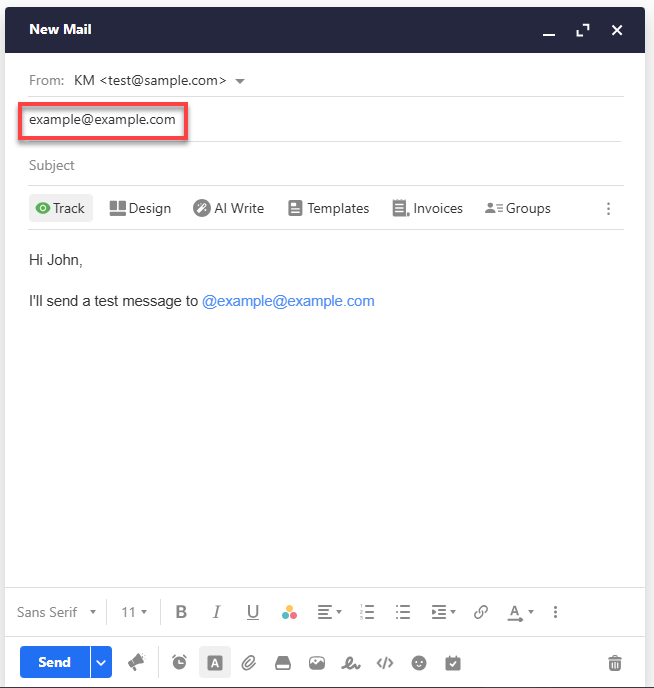
Task: Toggle underline formatting
Action: pyautogui.click(x=253, y=612)
